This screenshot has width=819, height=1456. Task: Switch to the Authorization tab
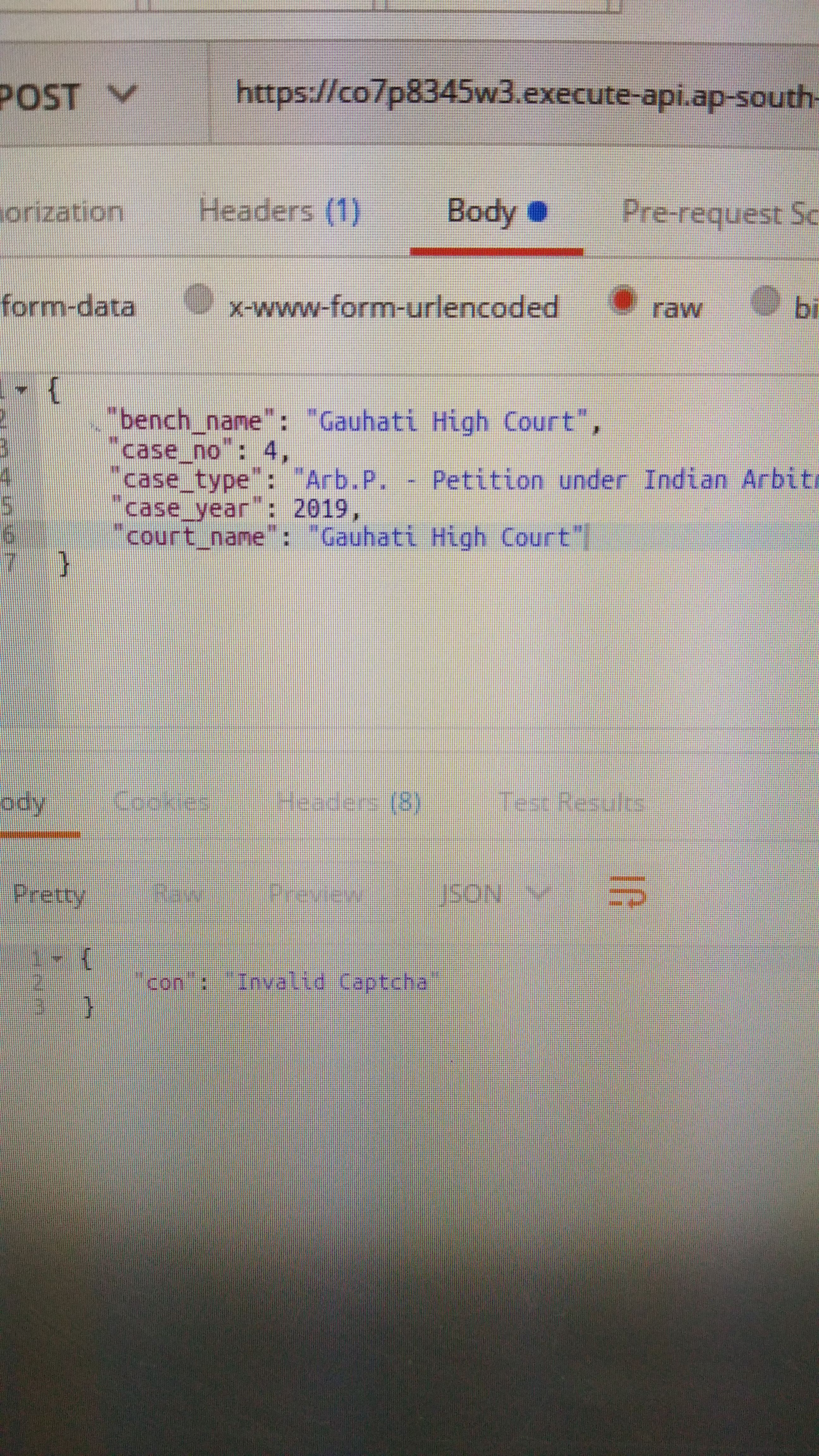61,213
